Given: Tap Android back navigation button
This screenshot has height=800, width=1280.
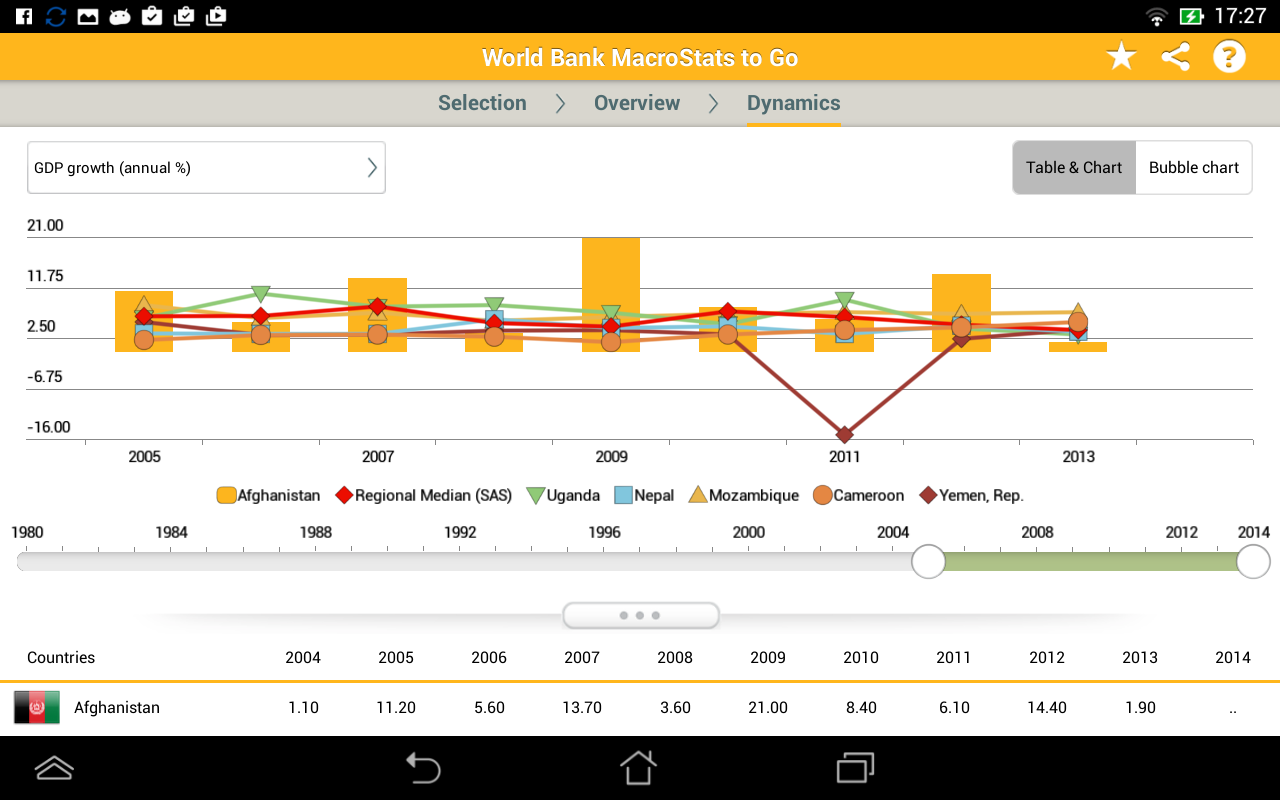Looking at the screenshot, I should click(423, 768).
